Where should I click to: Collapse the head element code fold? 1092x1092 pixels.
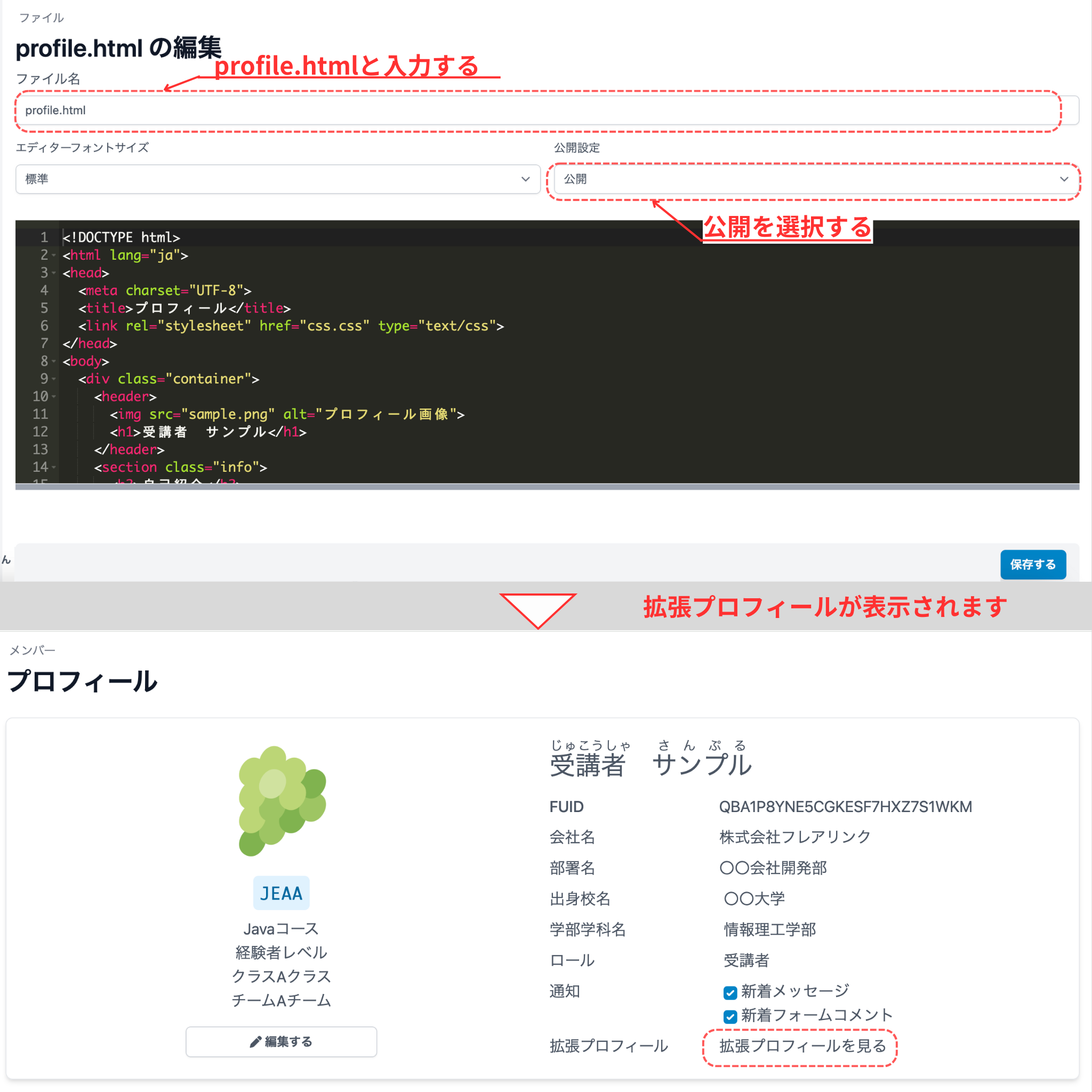54,272
